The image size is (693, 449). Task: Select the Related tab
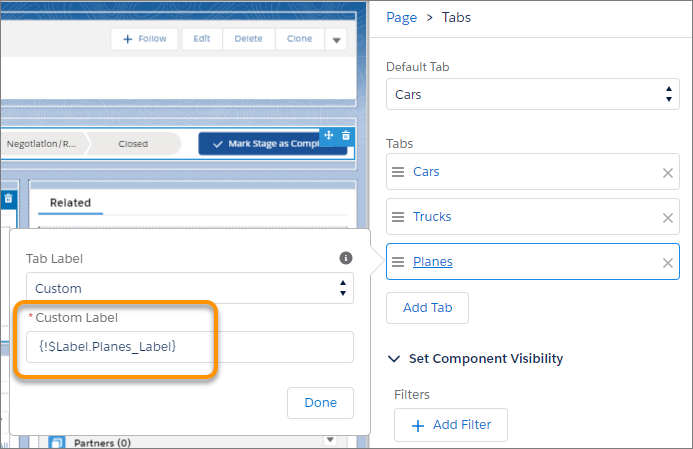point(70,203)
